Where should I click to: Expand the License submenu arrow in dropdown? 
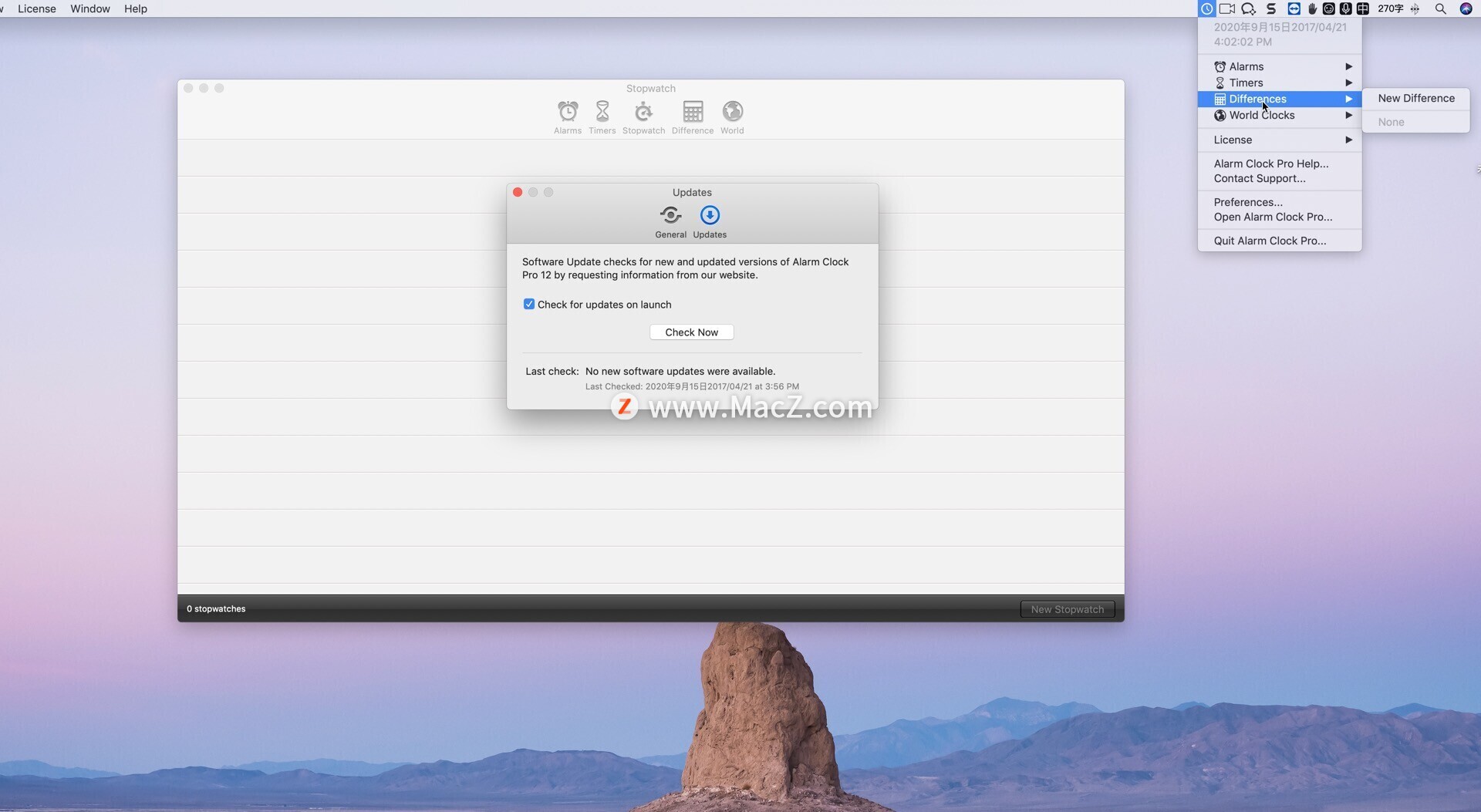coord(1348,140)
